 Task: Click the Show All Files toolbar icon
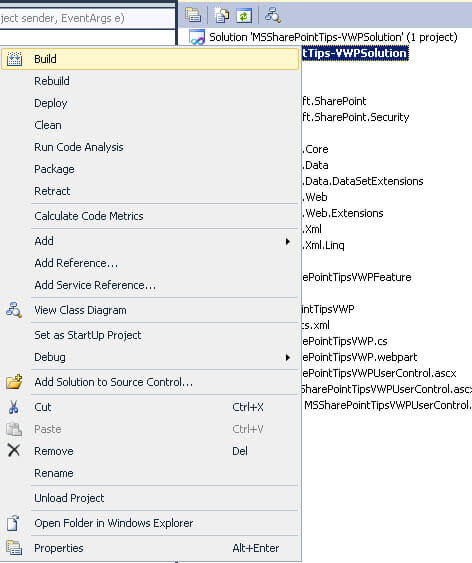point(221,15)
